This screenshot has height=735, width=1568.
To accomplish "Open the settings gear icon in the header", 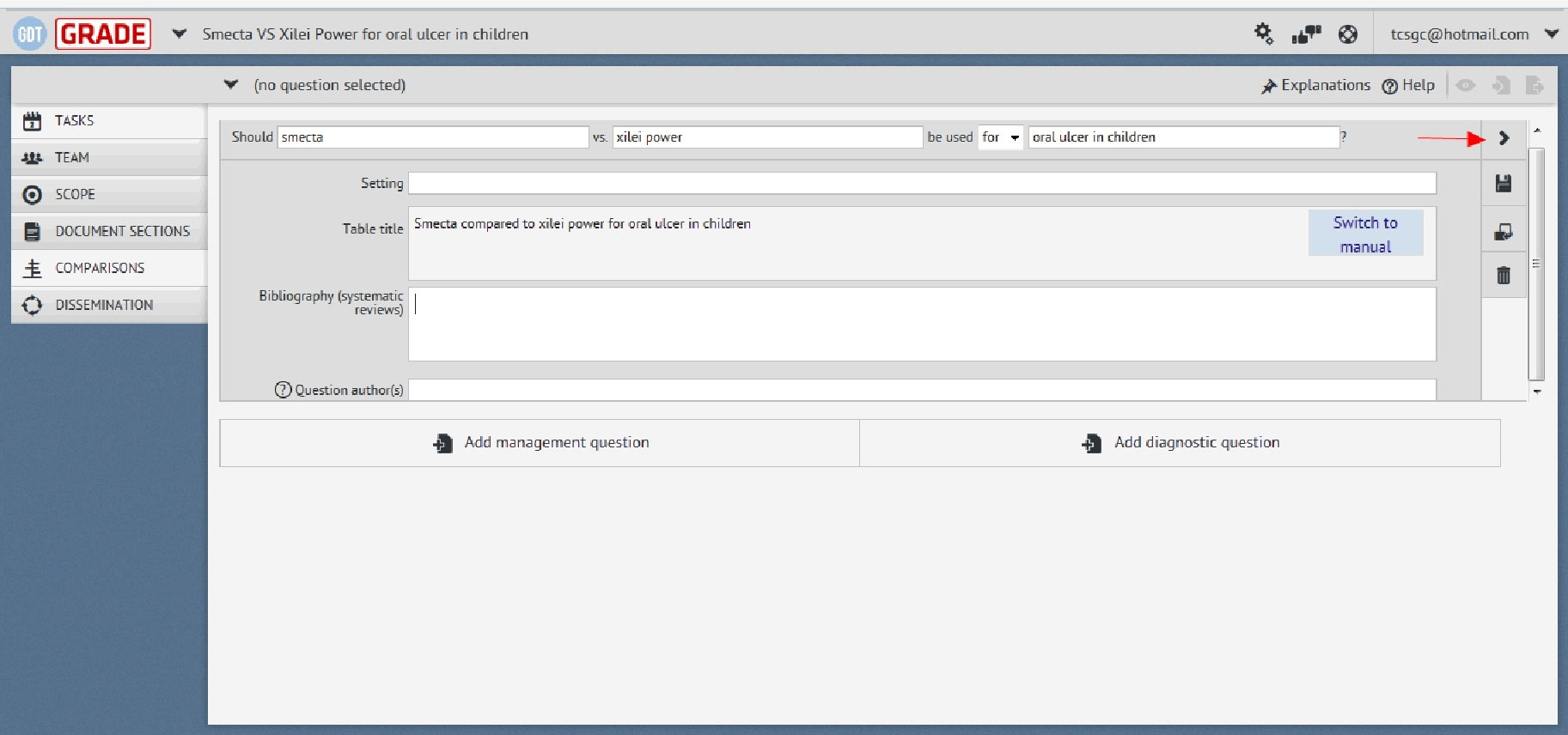I will click(1263, 33).
